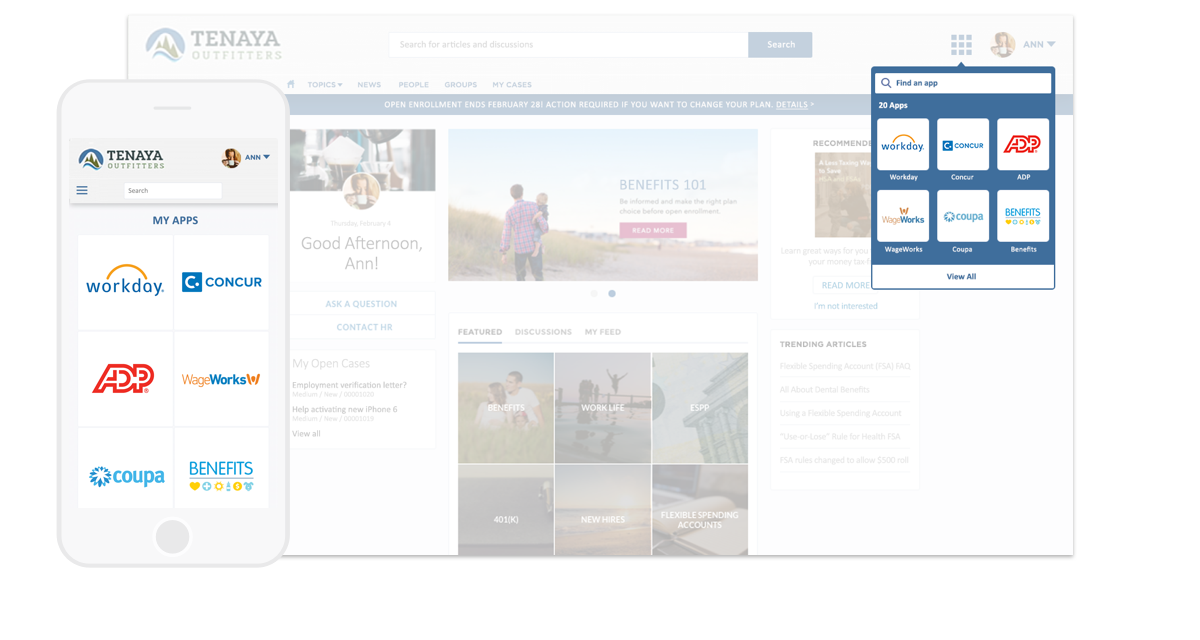Image resolution: width=1200 pixels, height=640 pixels.
Task: Open the 401(K) featured tile
Action: [x=506, y=510]
